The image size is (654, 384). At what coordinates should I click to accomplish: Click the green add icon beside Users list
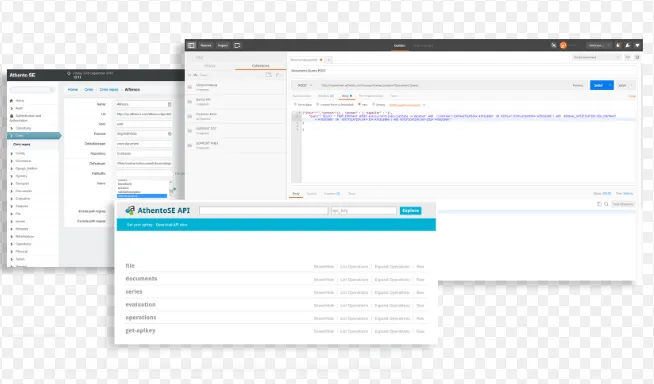[x=174, y=189]
